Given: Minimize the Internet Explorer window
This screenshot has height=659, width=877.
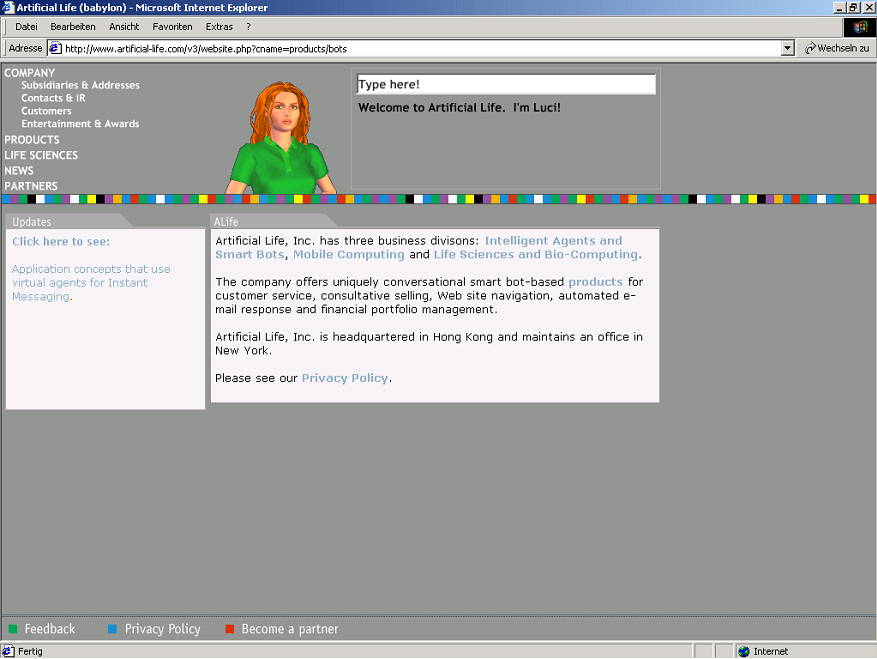Looking at the screenshot, I should (x=840, y=7).
